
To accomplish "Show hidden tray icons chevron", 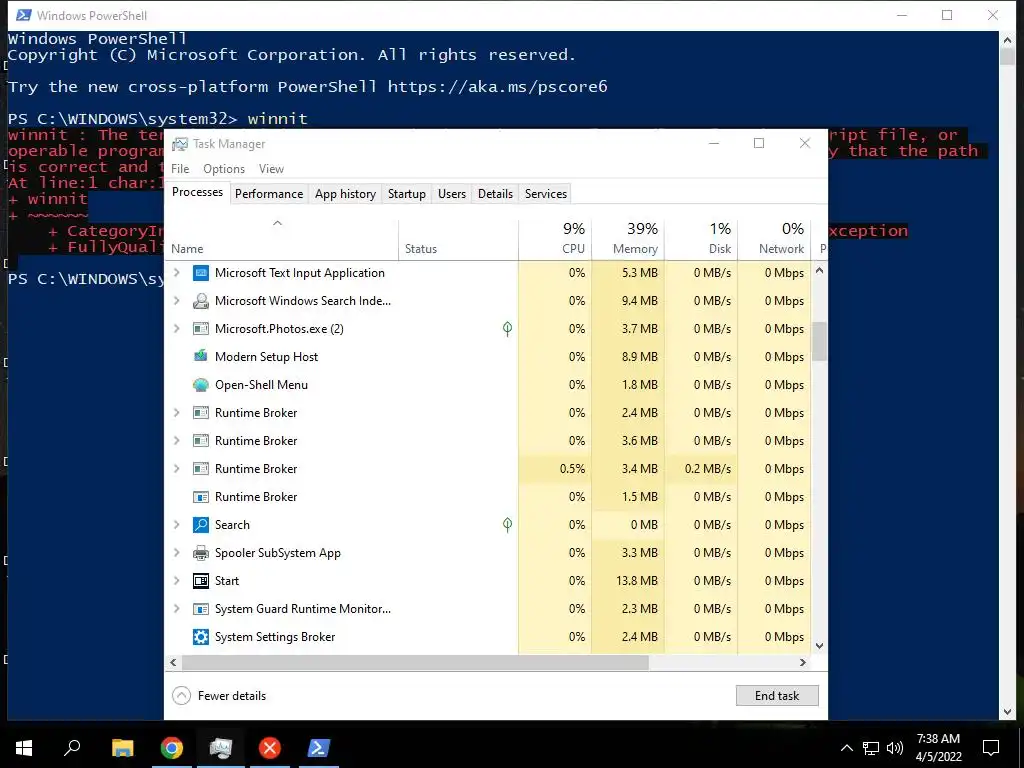I will (846, 748).
